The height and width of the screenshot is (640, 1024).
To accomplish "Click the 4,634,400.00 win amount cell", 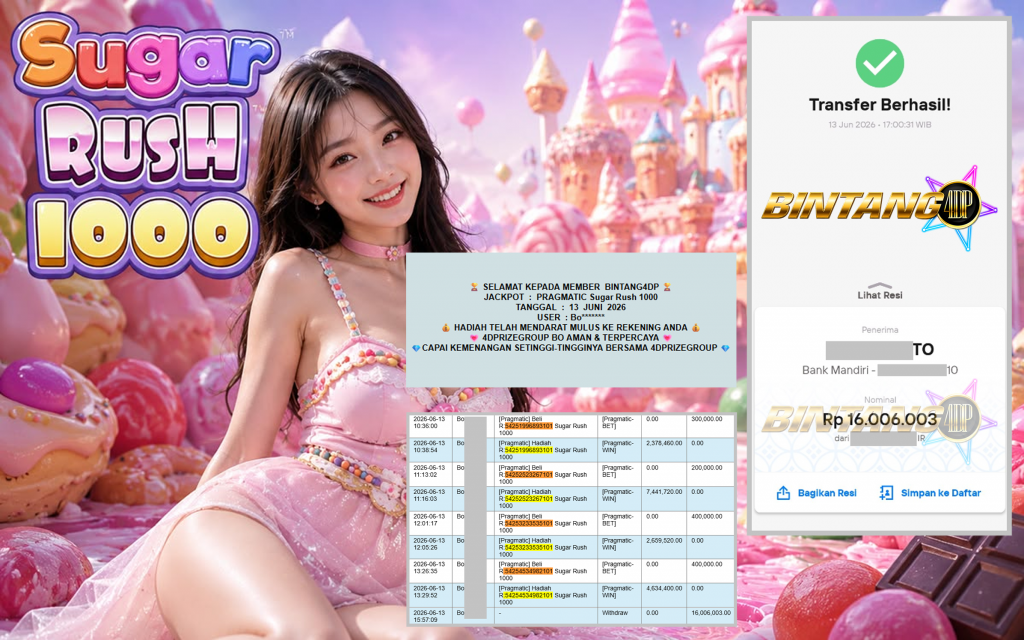I will click(x=664, y=595).
